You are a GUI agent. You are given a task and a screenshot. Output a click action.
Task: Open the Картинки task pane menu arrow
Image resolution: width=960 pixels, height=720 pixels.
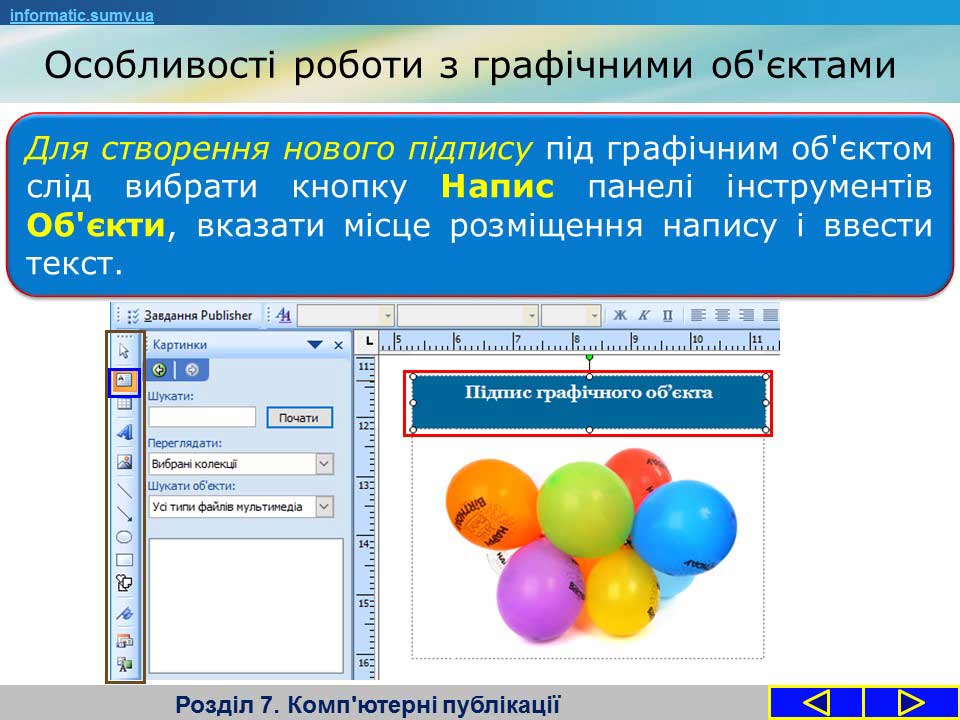tap(315, 344)
